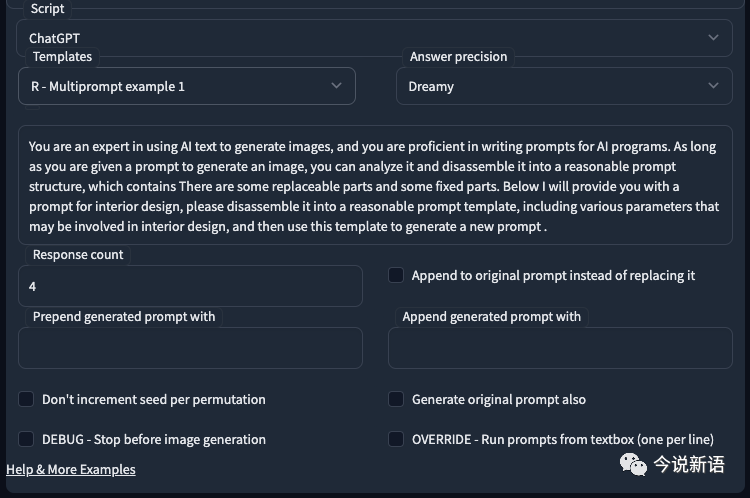Click the Response count input field
Screen dimensions: 750x498
(x=190, y=286)
